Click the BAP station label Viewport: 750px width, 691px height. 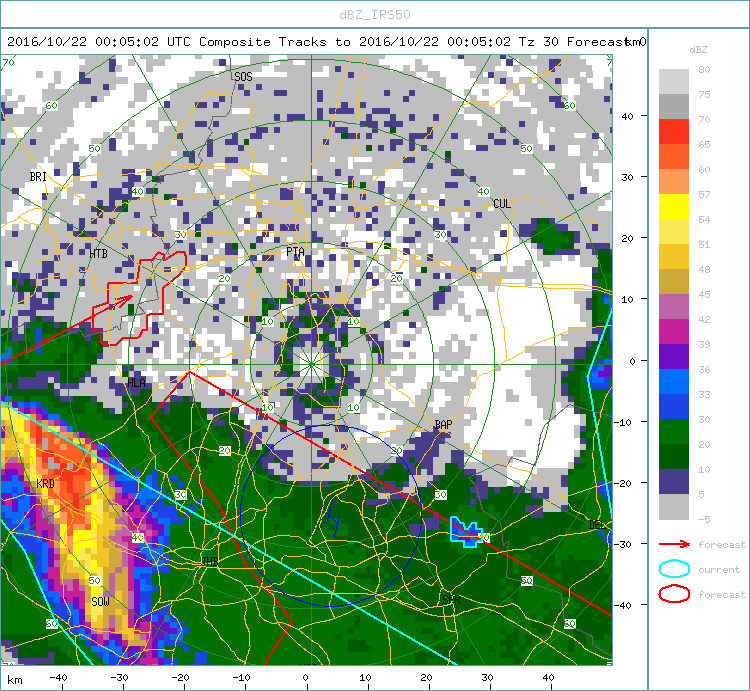(x=443, y=424)
